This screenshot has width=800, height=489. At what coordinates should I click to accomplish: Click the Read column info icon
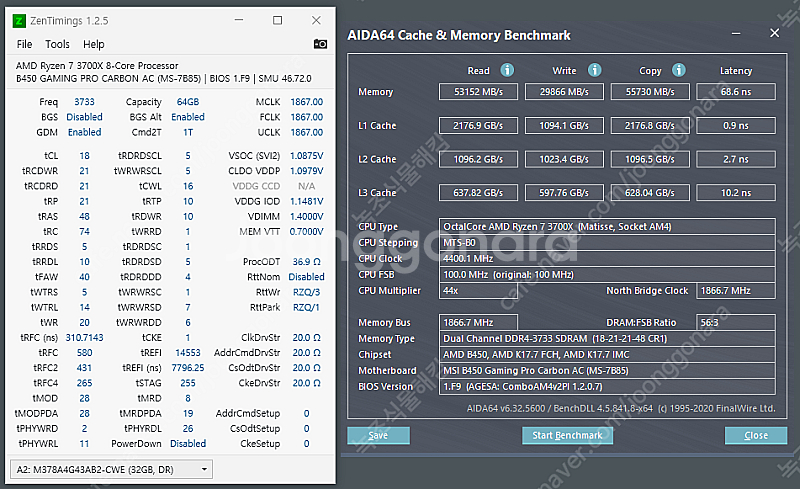click(x=507, y=70)
